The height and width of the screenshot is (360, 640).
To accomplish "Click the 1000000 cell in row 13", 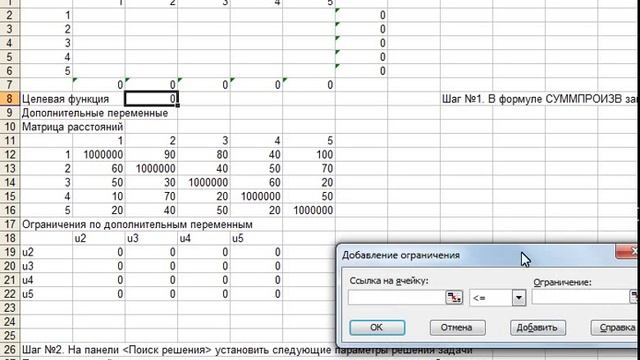I will click(151, 169).
